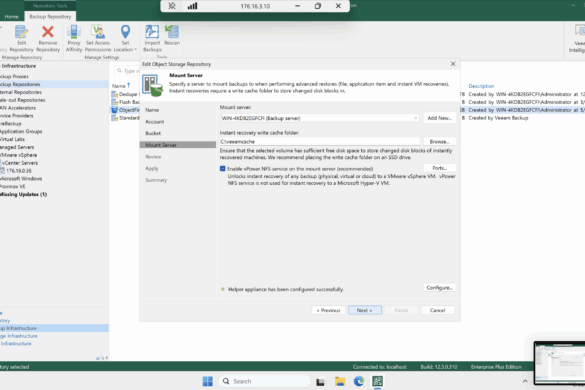Close the Edit Object Storage Repository dialog

pos(453,64)
